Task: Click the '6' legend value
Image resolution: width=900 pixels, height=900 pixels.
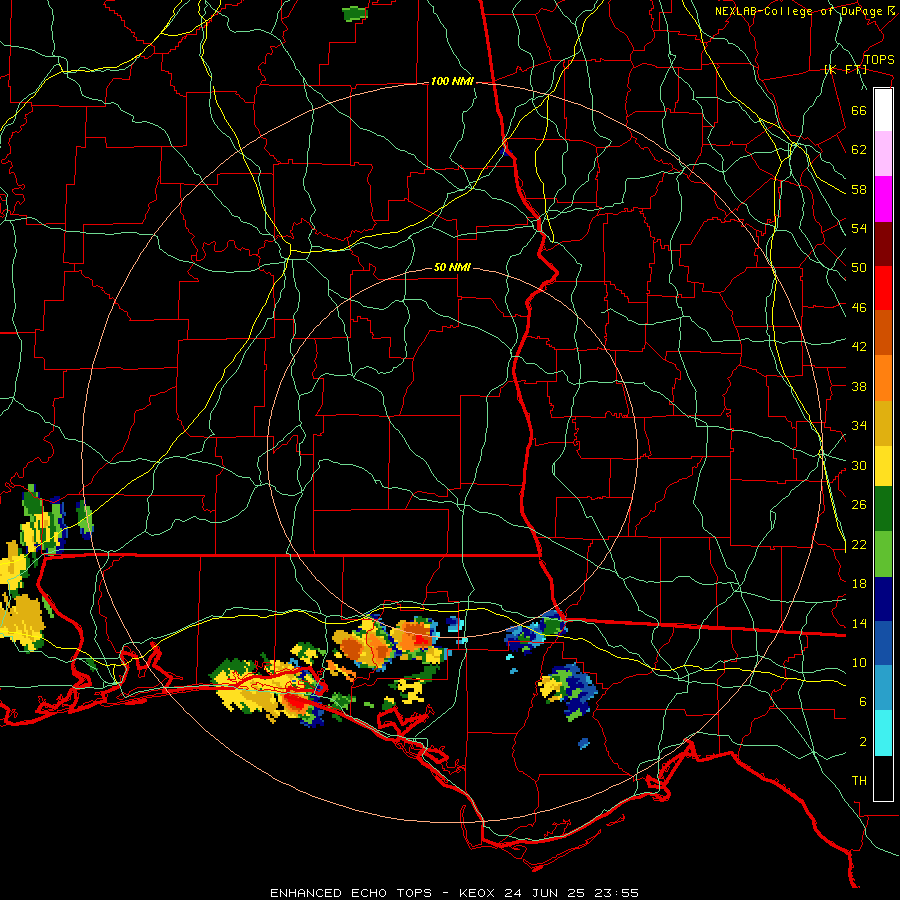Action: click(x=863, y=702)
